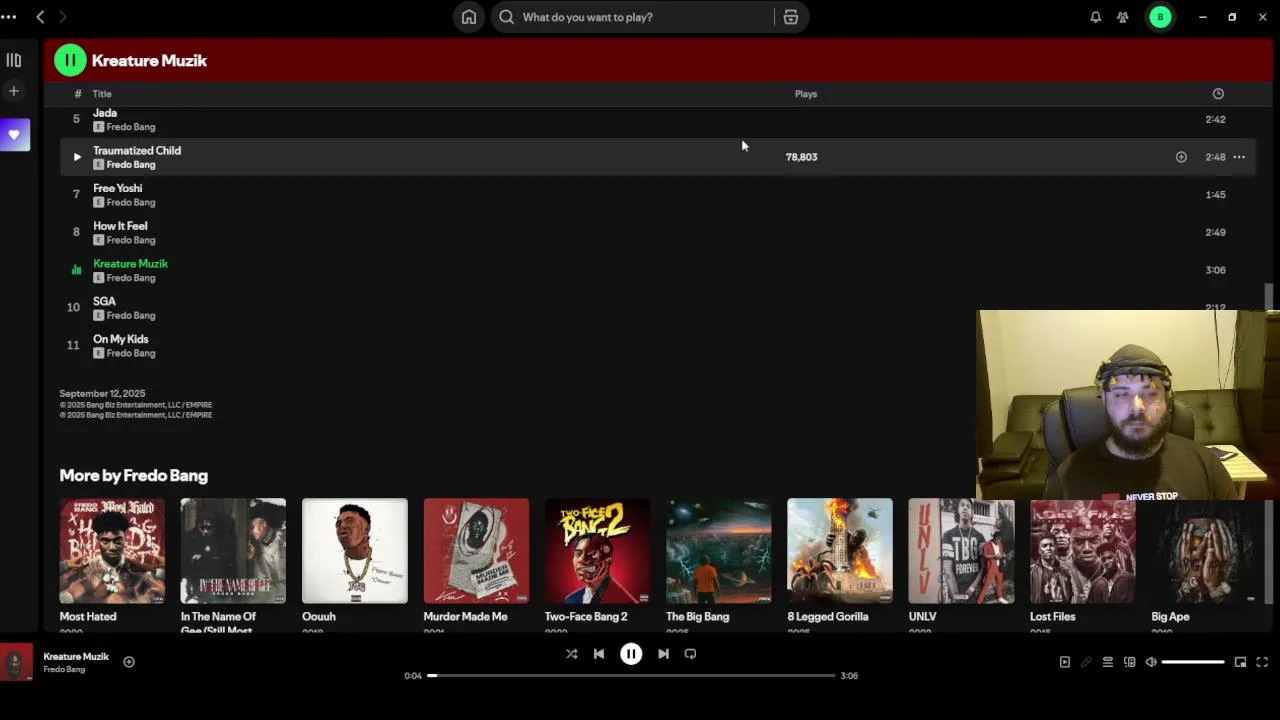Open now playing cover art thumbnail

pyautogui.click(x=15, y=663)
